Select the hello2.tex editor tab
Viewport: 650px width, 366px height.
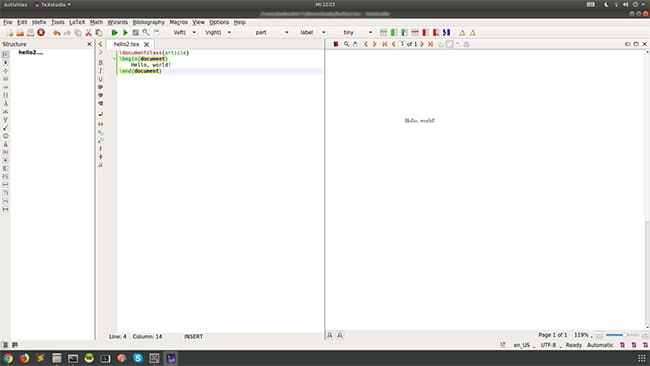[x=126, y=44]
